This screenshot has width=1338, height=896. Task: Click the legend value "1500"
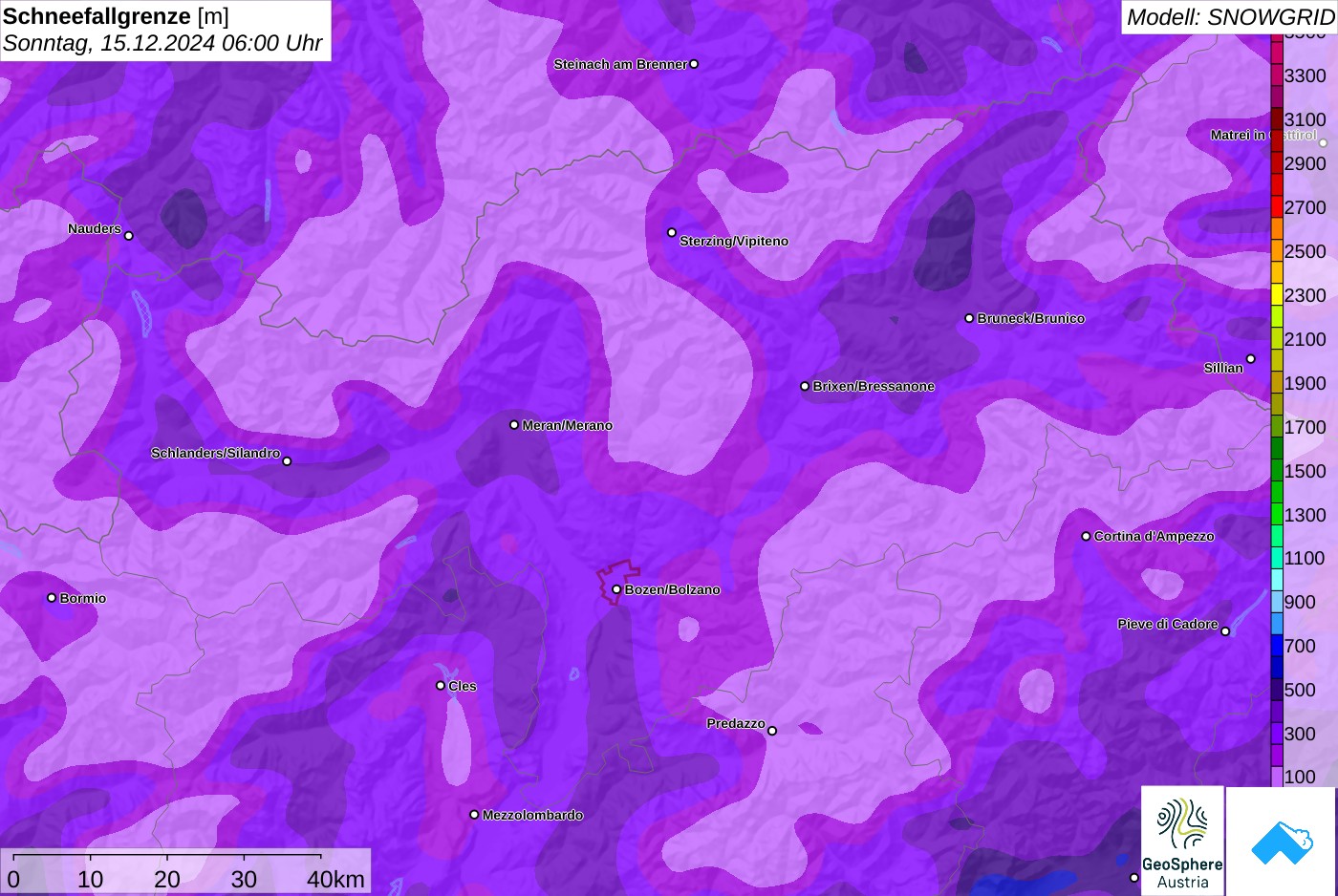coord(1306,471)
